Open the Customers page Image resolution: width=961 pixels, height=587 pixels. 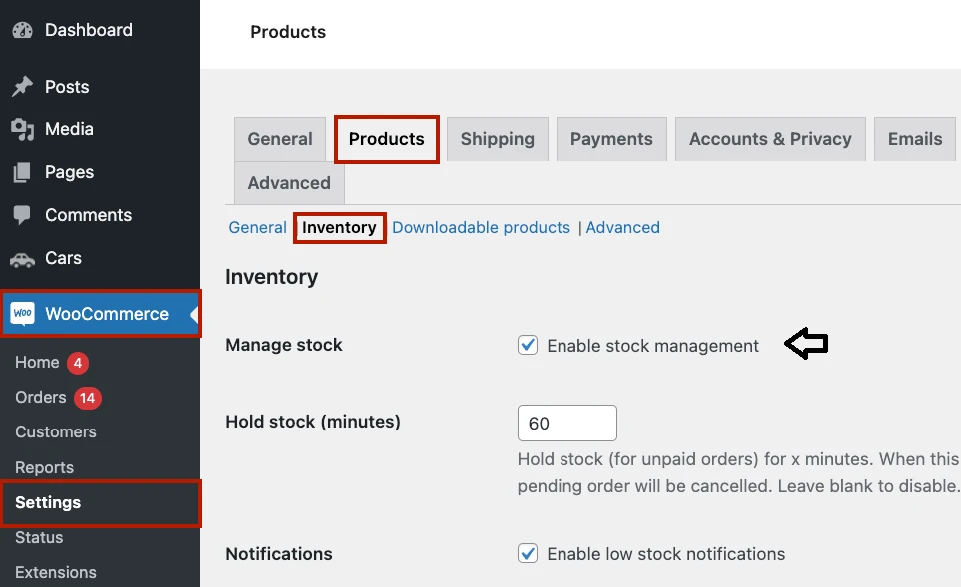click(x=55, y=432)
